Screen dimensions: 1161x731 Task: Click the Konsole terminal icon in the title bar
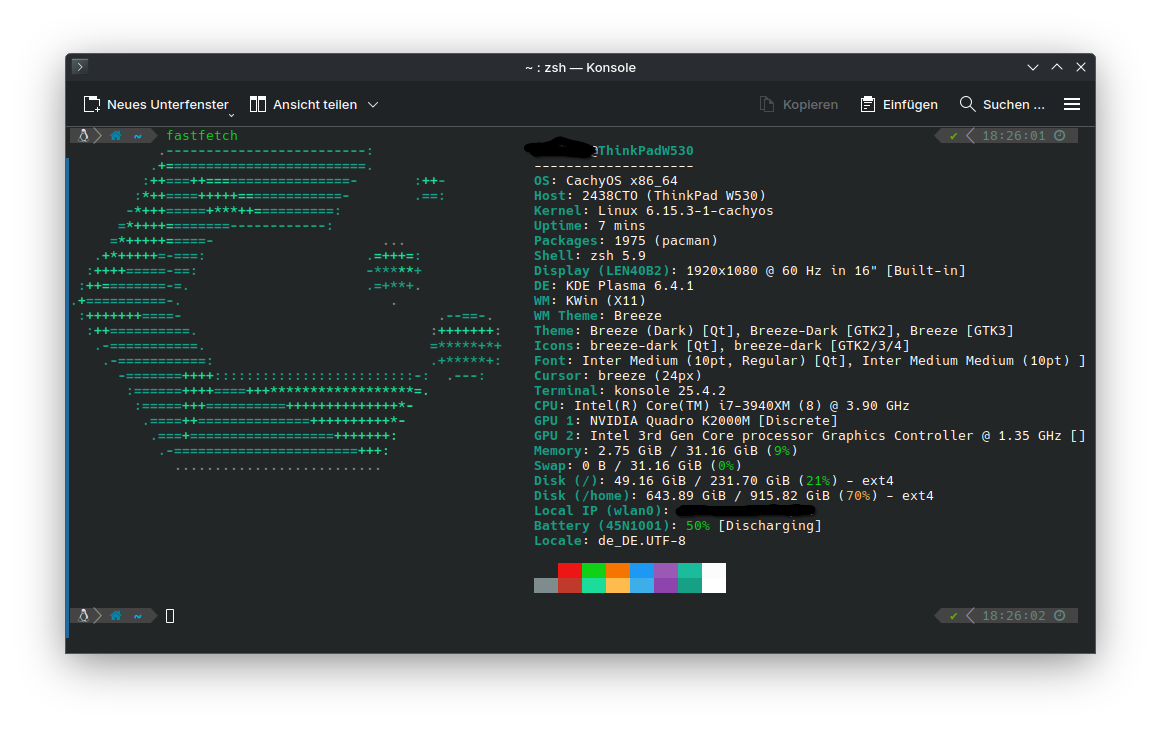(80, 67)
